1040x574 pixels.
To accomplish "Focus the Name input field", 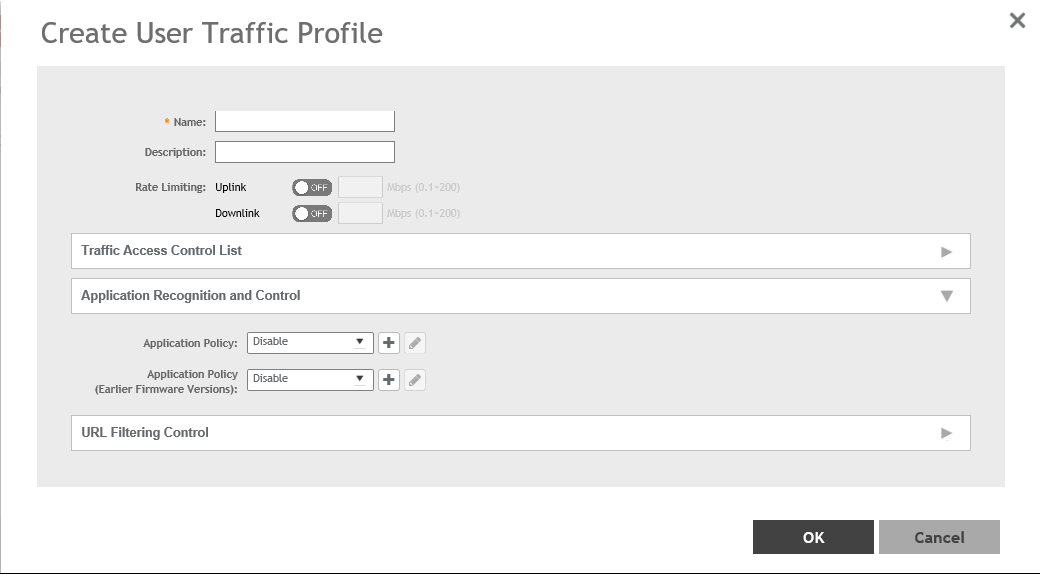I will [305, 122].
